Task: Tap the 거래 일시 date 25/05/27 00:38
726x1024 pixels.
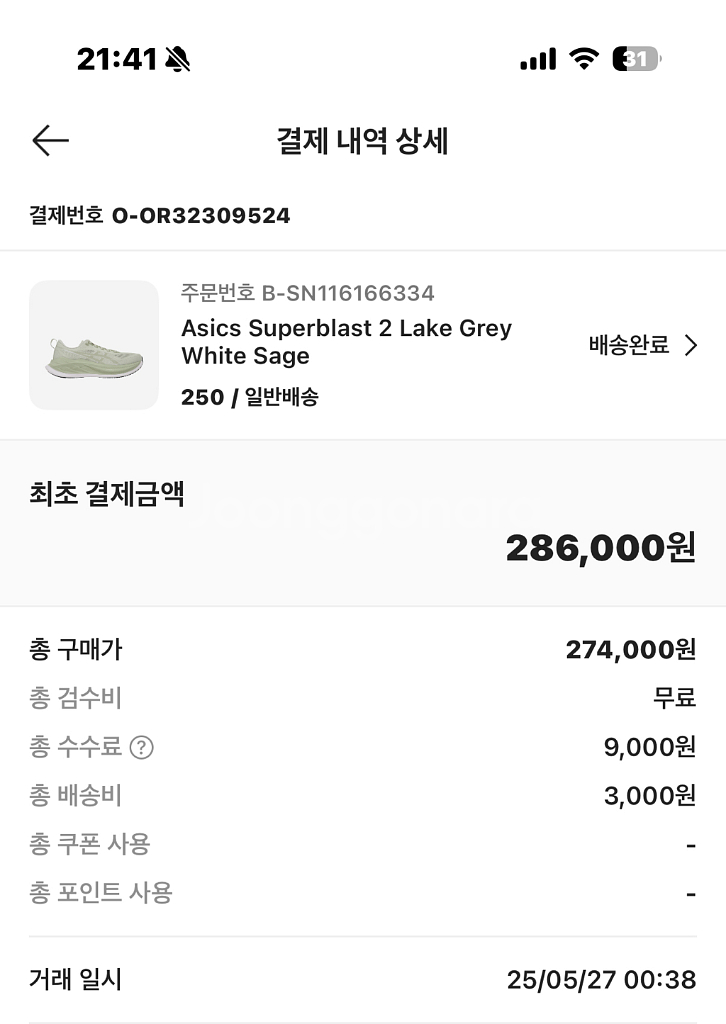Action: (x=601, y=980)
